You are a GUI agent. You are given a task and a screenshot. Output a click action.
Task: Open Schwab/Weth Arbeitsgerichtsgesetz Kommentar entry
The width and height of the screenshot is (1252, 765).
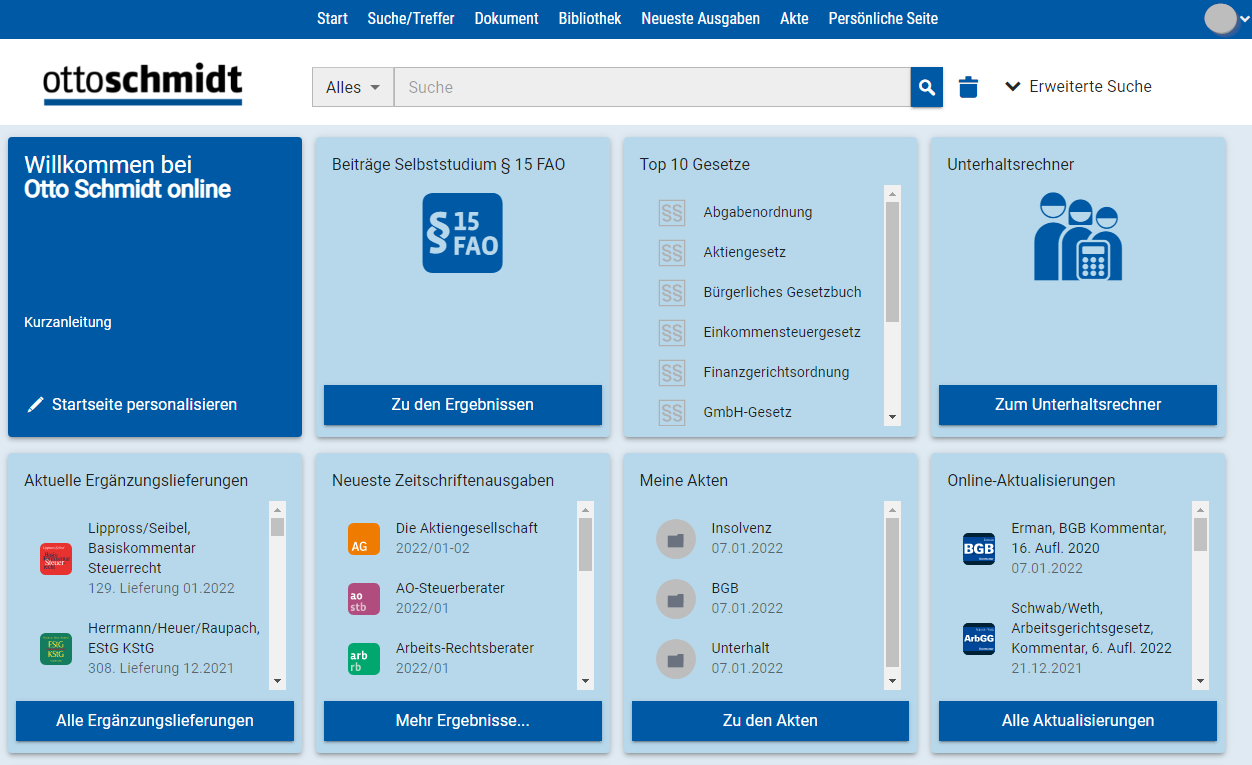[1092, 638]
